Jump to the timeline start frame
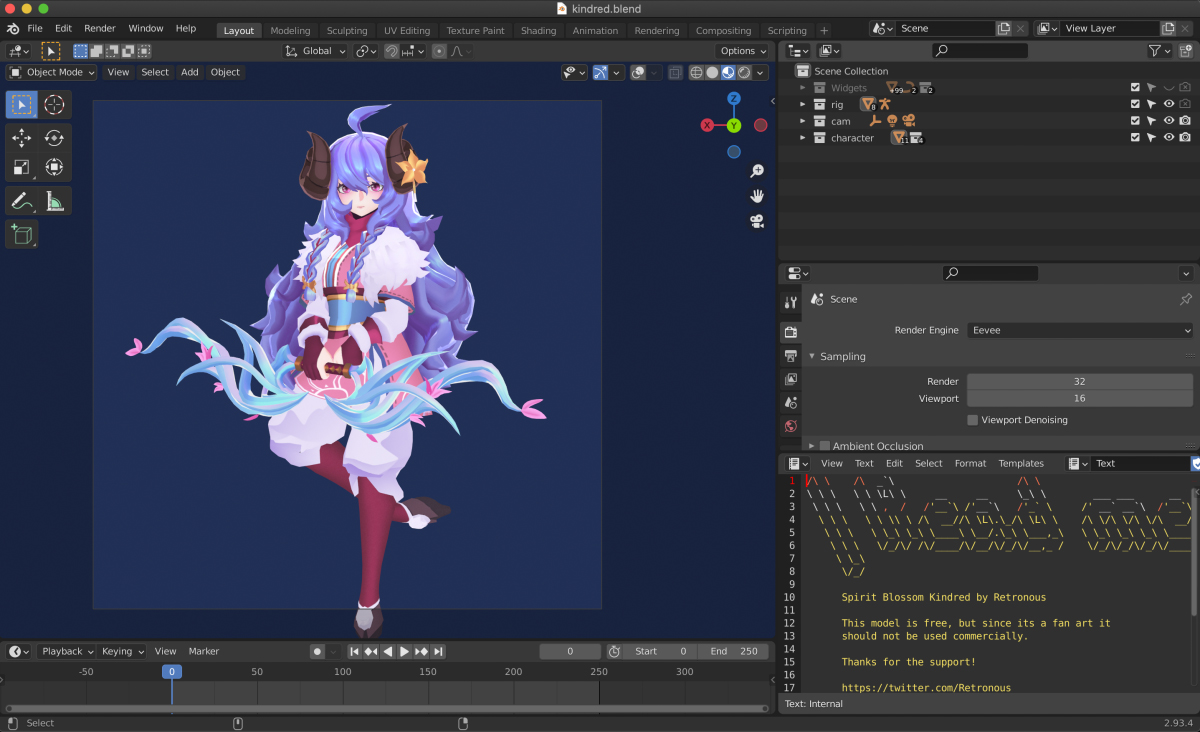The image size is (1200, 732). 354,651
